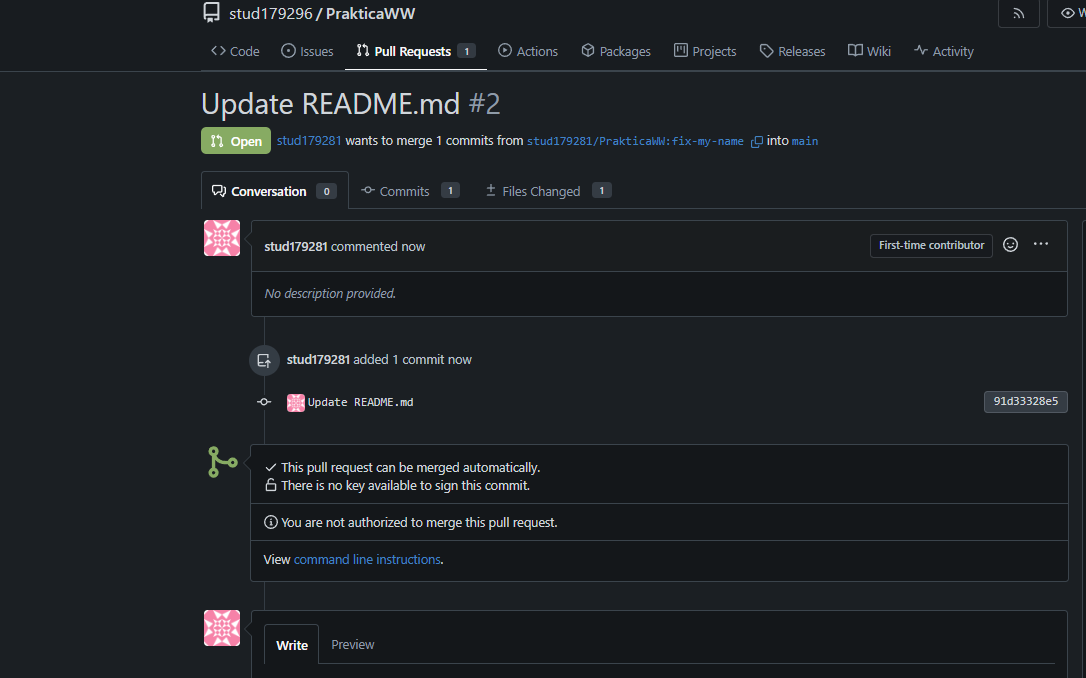This screenshot has width=1086, height=678.
Task: Open commit hash 91d33328e5
Action: [1025, 402]
